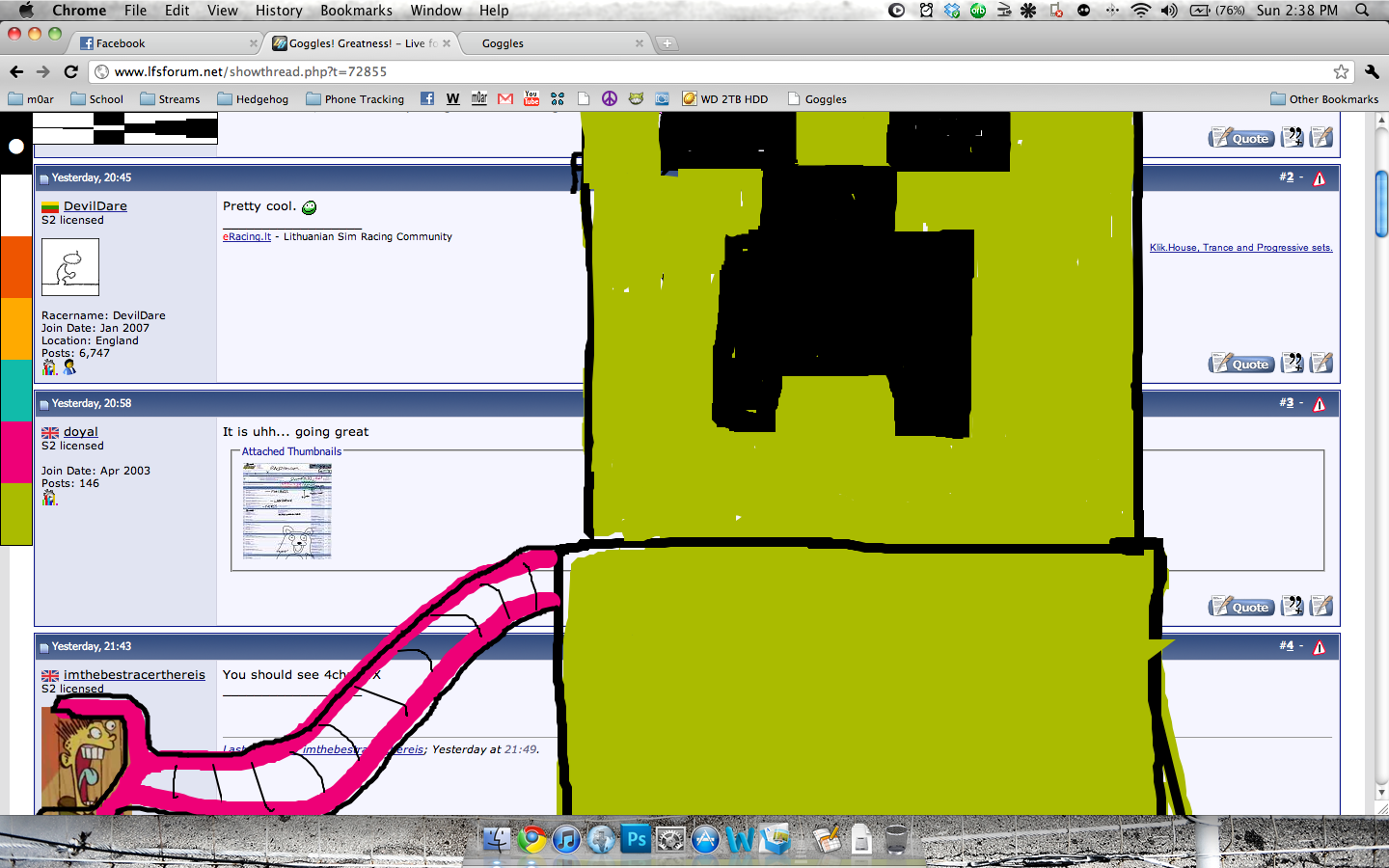Image resolution: width=1389 pixels, height=868 pixels.
Task: Launch iTunes from the Dock
Action: [x=566, y=839]
